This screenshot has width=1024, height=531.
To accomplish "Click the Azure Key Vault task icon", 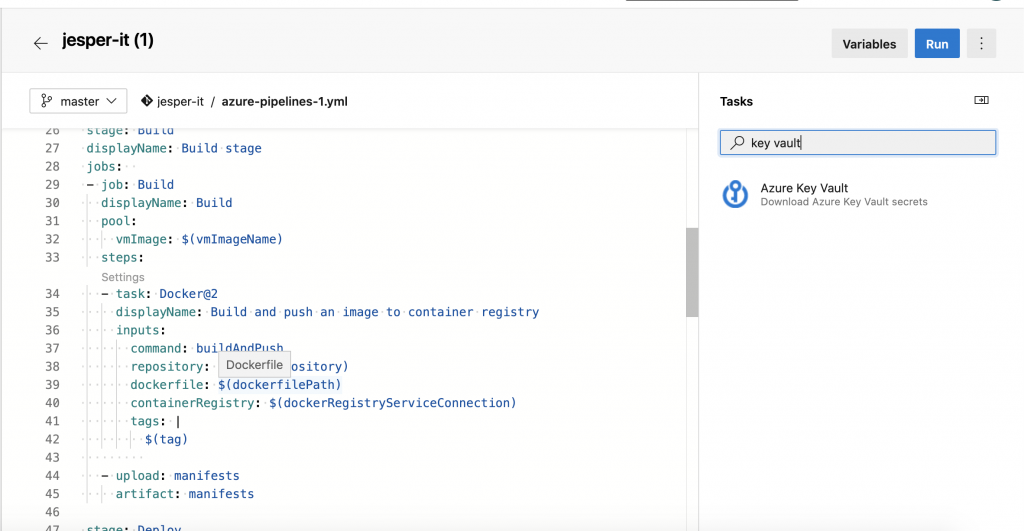I will pos(736,194).
